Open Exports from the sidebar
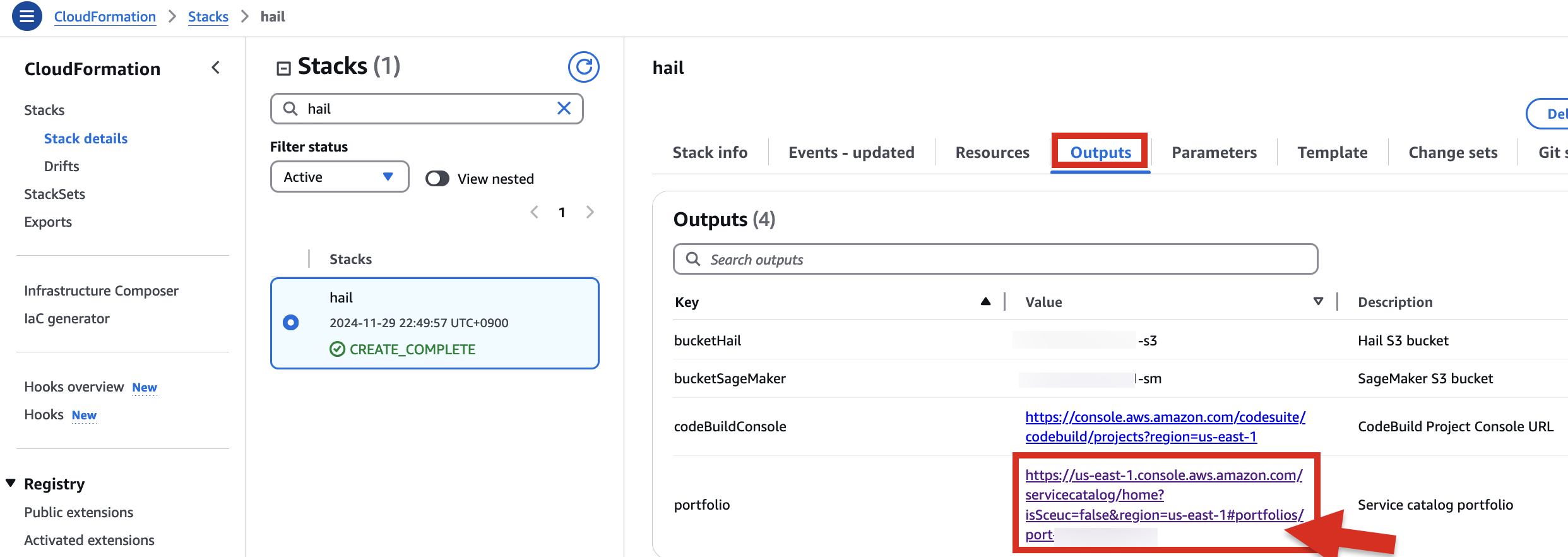 pos(48,222)
